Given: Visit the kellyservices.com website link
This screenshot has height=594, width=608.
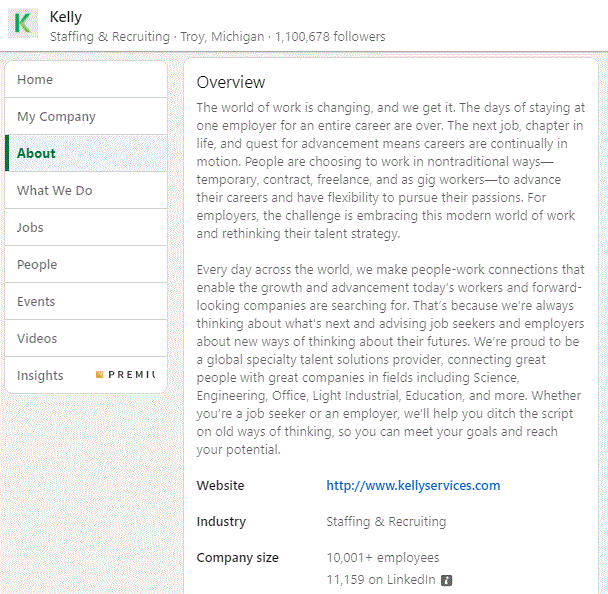Looking at the screenshot, I should 413,486.
